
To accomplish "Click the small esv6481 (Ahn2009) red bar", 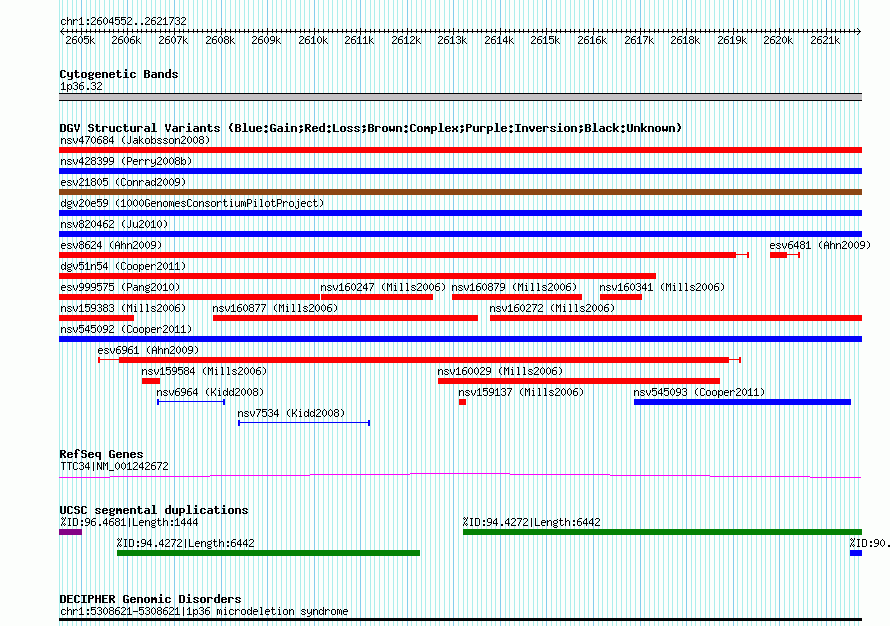I will [x=784, y=255].
